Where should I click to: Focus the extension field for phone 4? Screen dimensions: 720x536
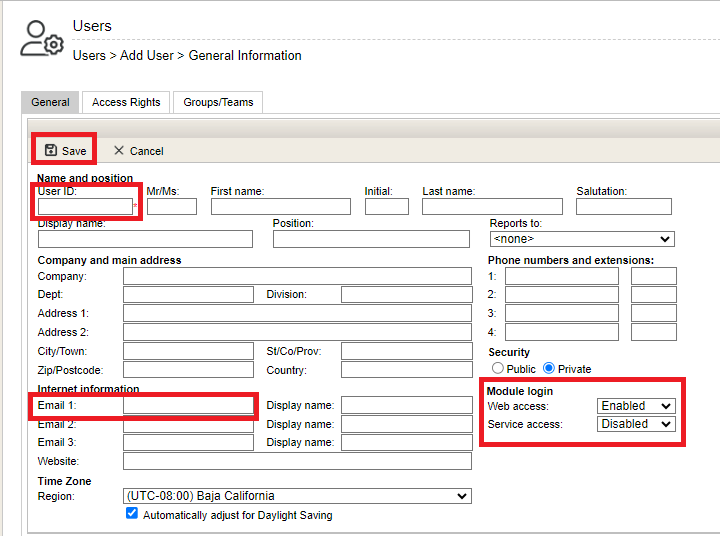click(654, 332)
